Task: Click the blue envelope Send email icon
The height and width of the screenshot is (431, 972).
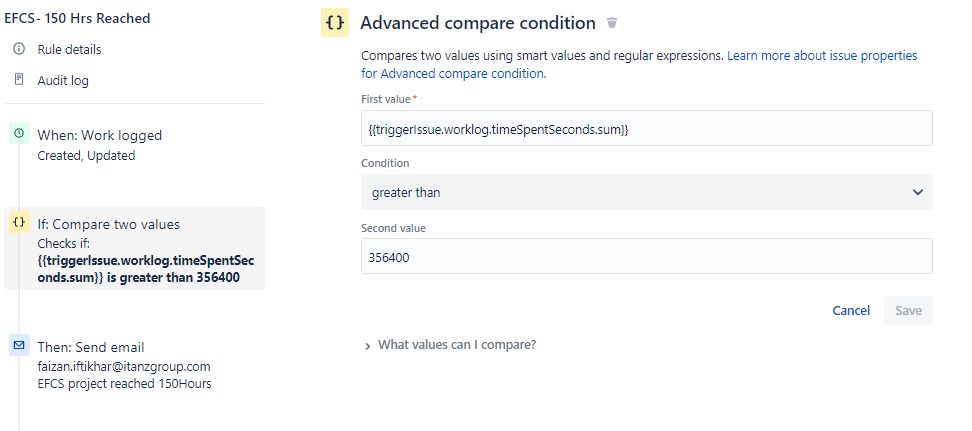Action: (x=19, y=345)
